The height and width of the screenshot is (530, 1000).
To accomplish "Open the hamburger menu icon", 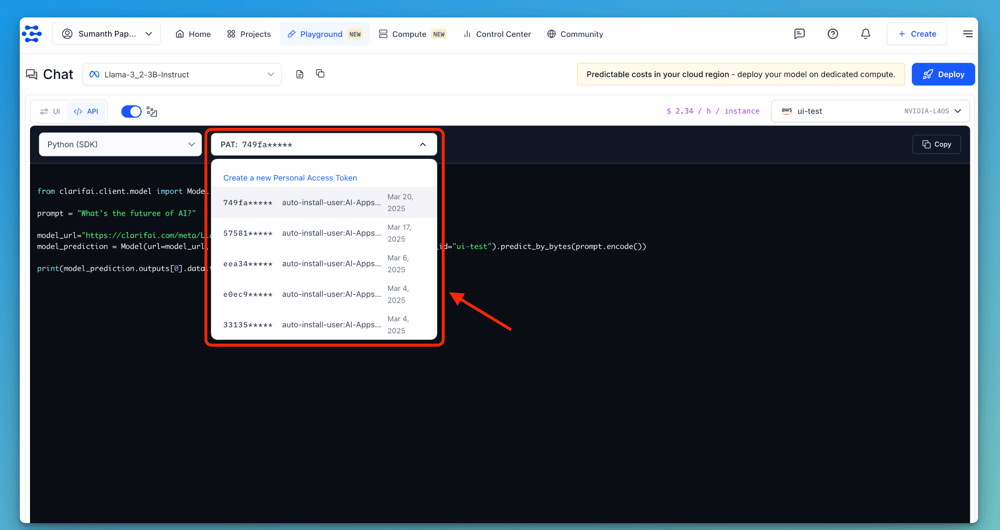I will click(967, 34).
